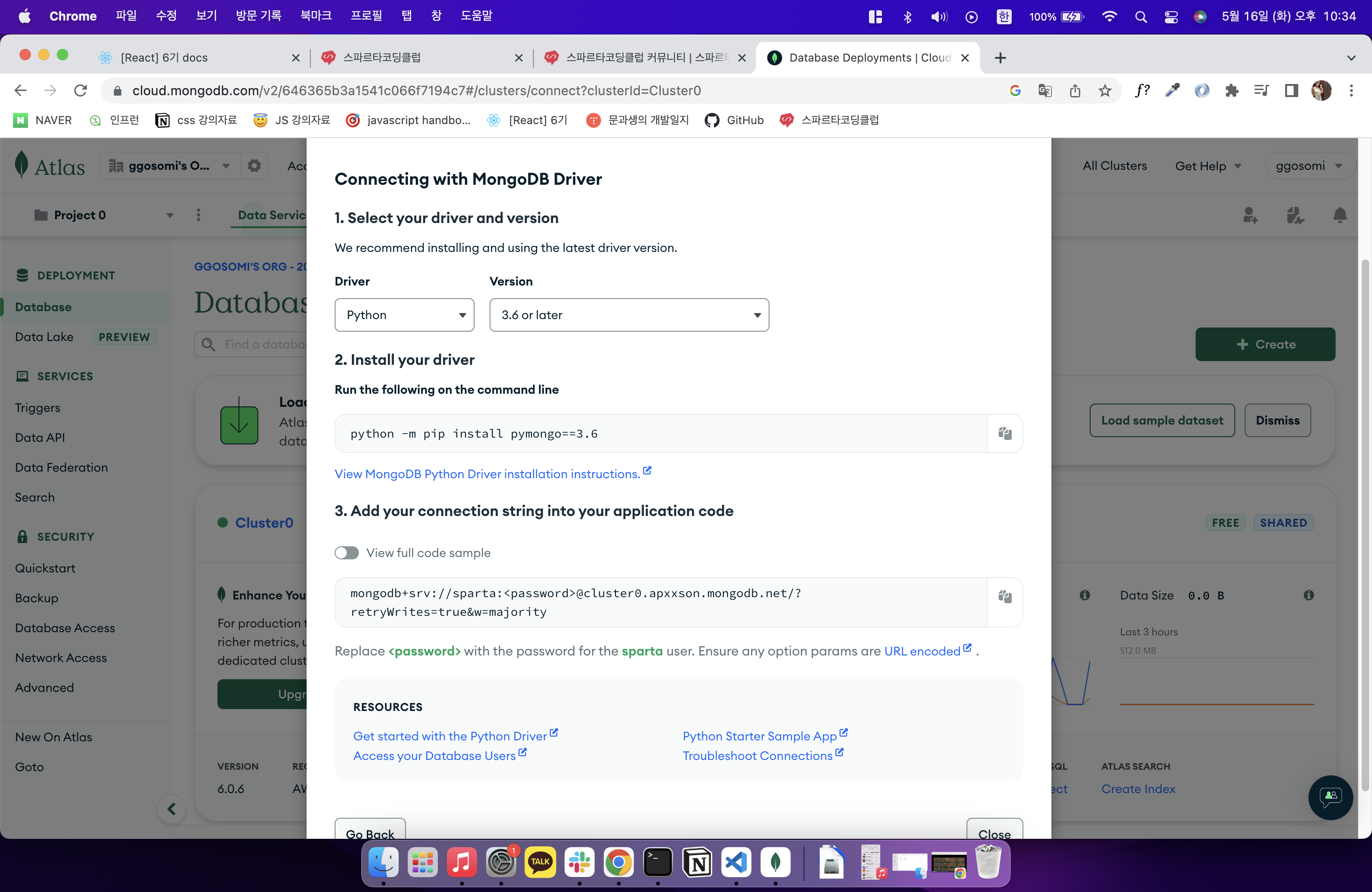Expand the Get Help dropdown
Viewport: 1372px width, 892px height.
(x=1208, y=166)
